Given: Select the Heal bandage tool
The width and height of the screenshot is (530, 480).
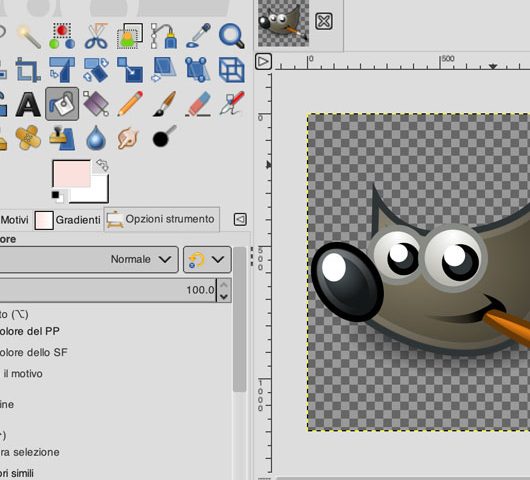Looking at the screenshot, I should point(28,138).
